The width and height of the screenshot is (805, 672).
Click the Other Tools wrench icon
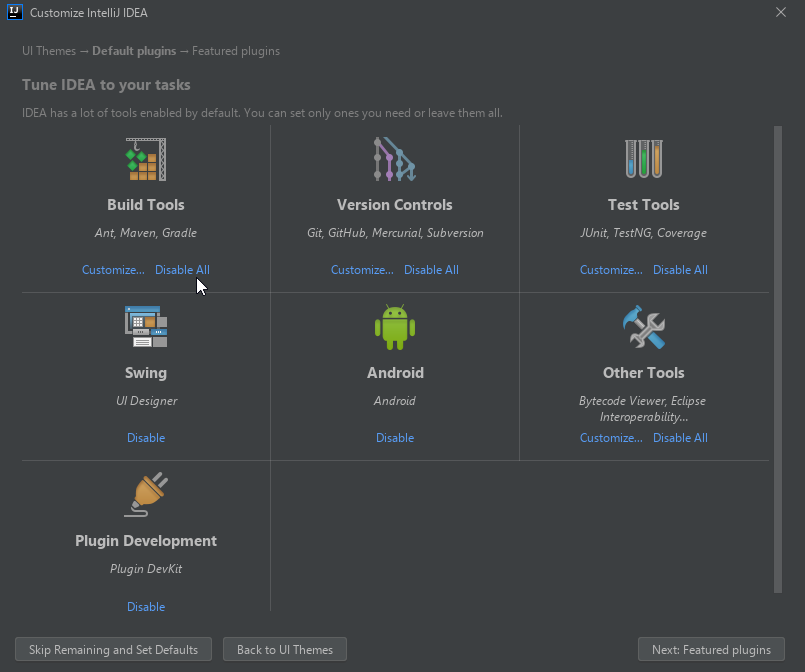click(643, 327)
